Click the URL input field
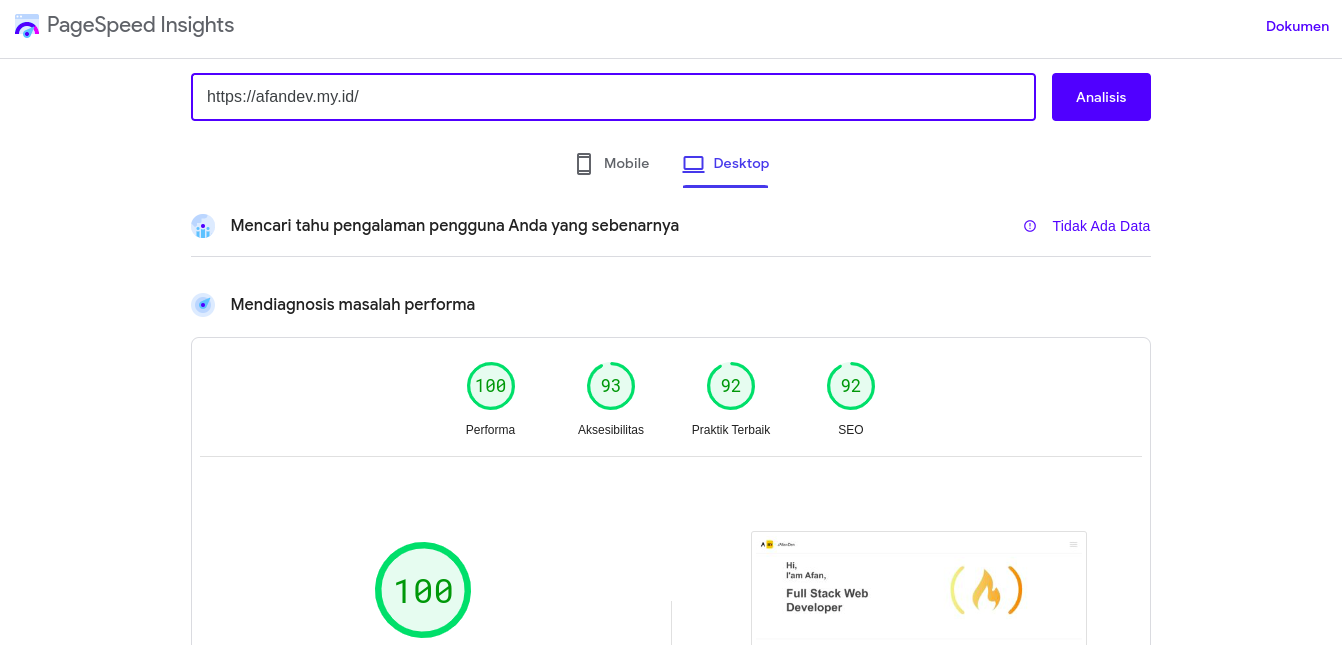1342x645 pixels. tap(613, 97)
